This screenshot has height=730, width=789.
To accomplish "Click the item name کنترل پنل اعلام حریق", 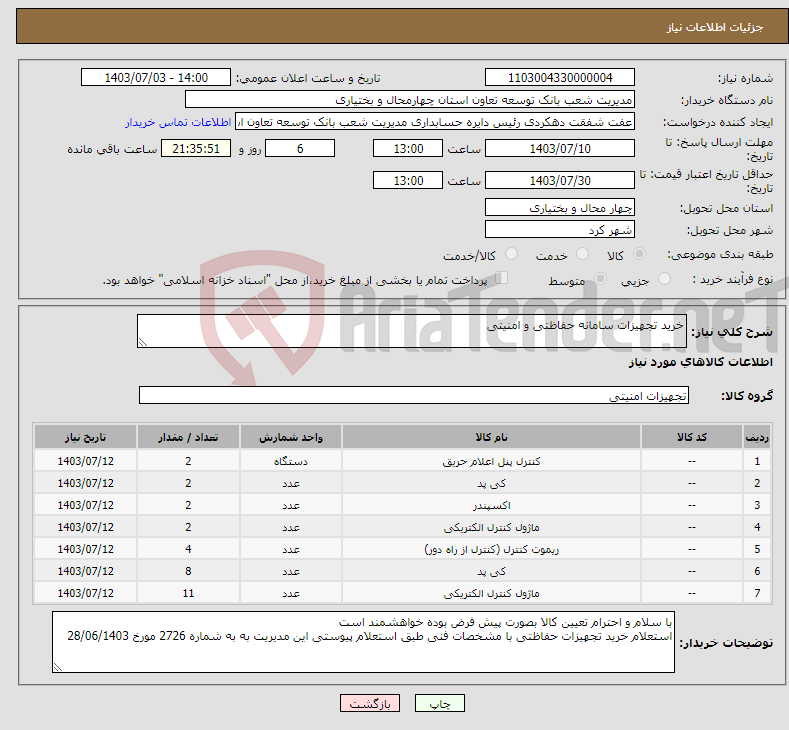I will (x=491, y=461).
